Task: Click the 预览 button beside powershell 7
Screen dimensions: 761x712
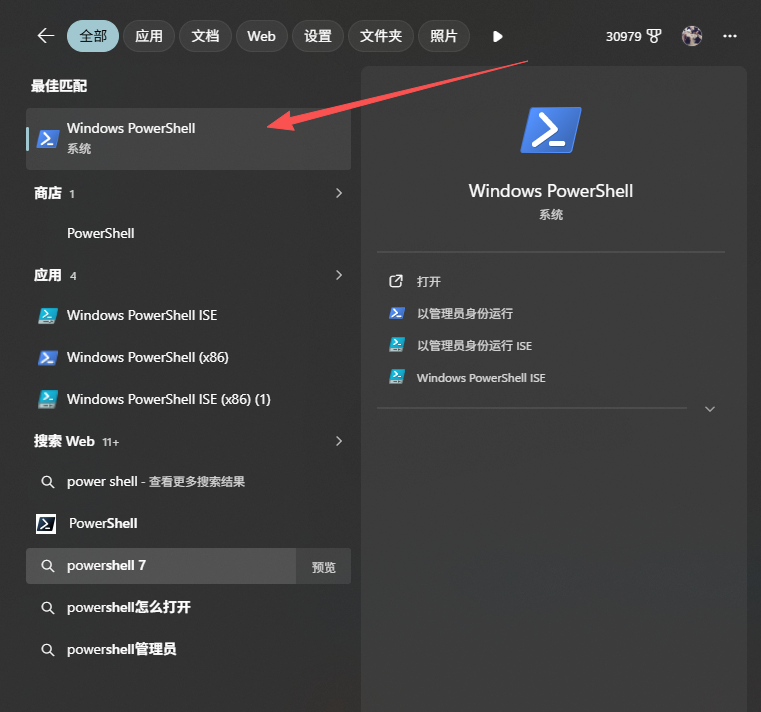Action: [324, 566]
